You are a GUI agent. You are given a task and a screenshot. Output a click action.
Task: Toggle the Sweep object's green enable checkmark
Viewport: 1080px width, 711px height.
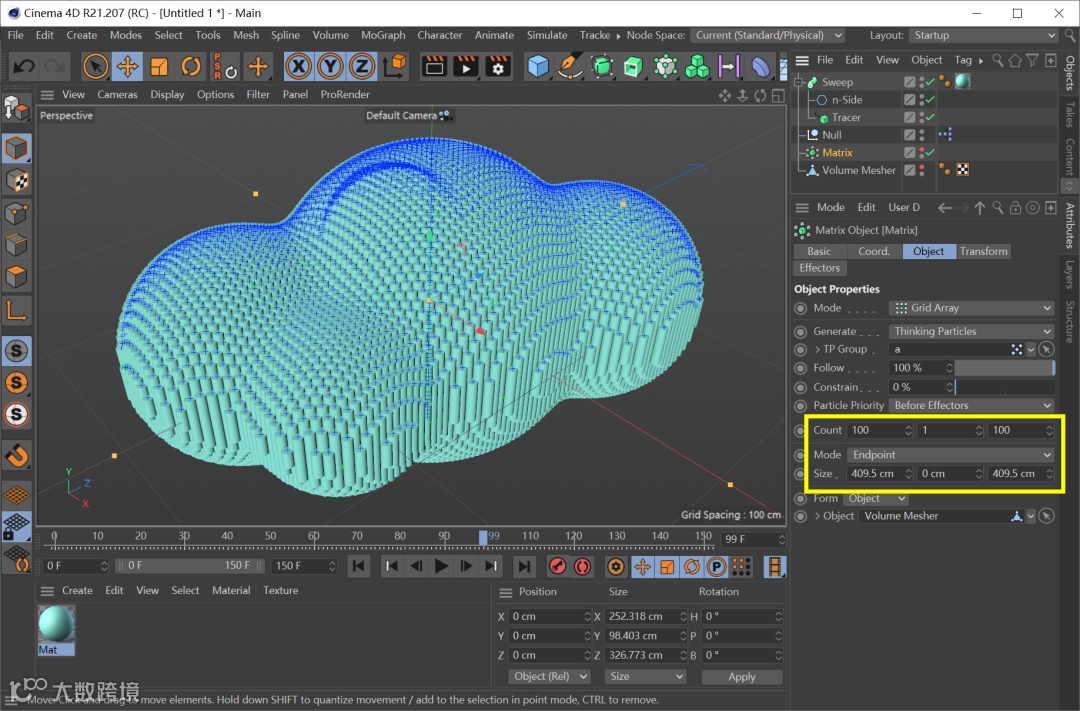click(930, 82)
